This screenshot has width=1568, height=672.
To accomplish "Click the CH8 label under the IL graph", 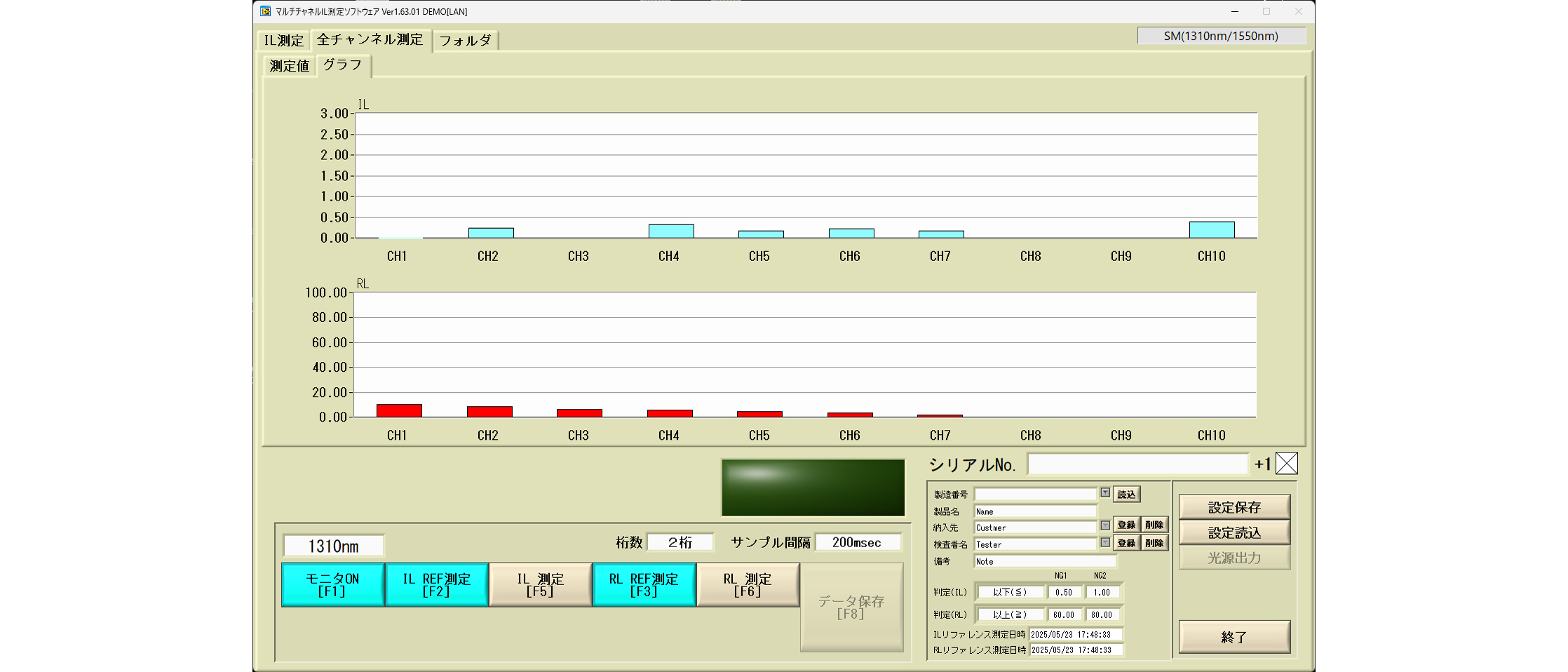I will (x=1031, y=256).
